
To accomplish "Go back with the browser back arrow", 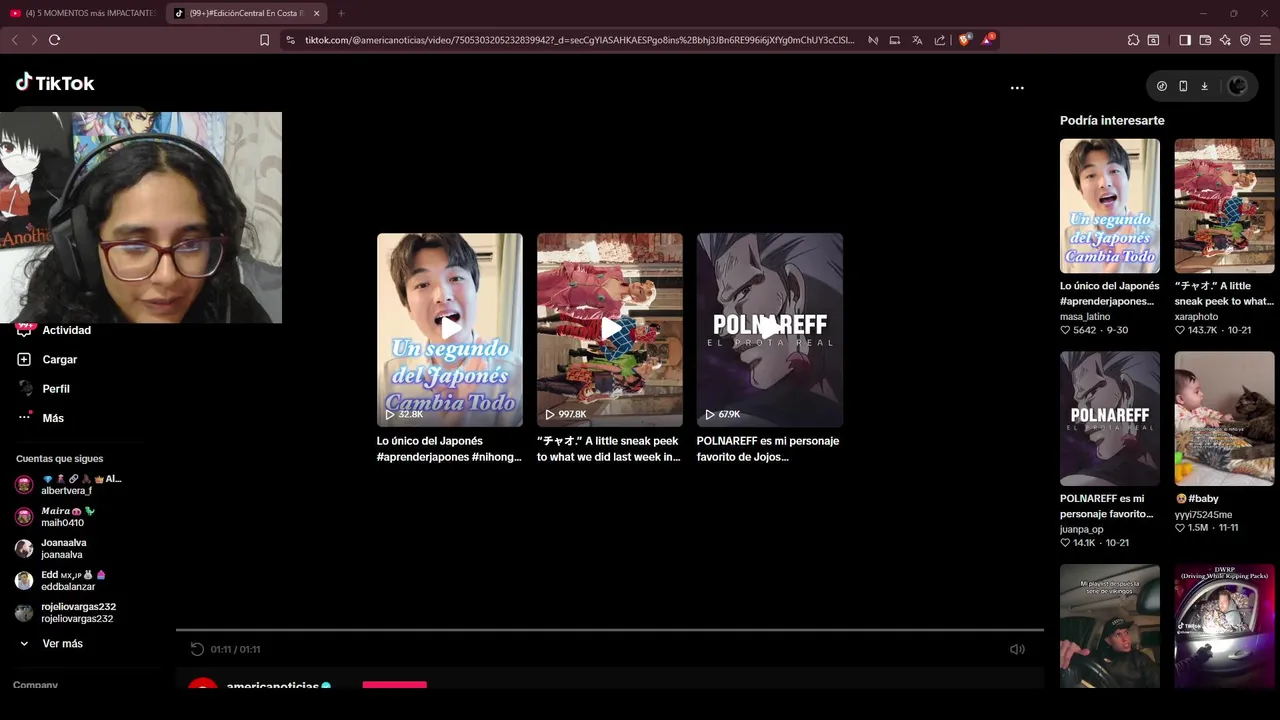I will tap(14, 40).
